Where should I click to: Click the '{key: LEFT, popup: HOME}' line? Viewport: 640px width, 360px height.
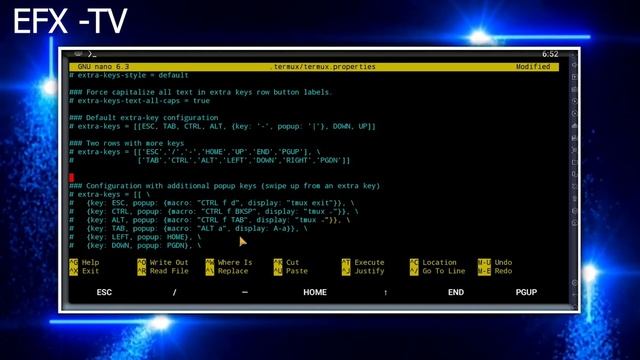click(x=135, y=237)
